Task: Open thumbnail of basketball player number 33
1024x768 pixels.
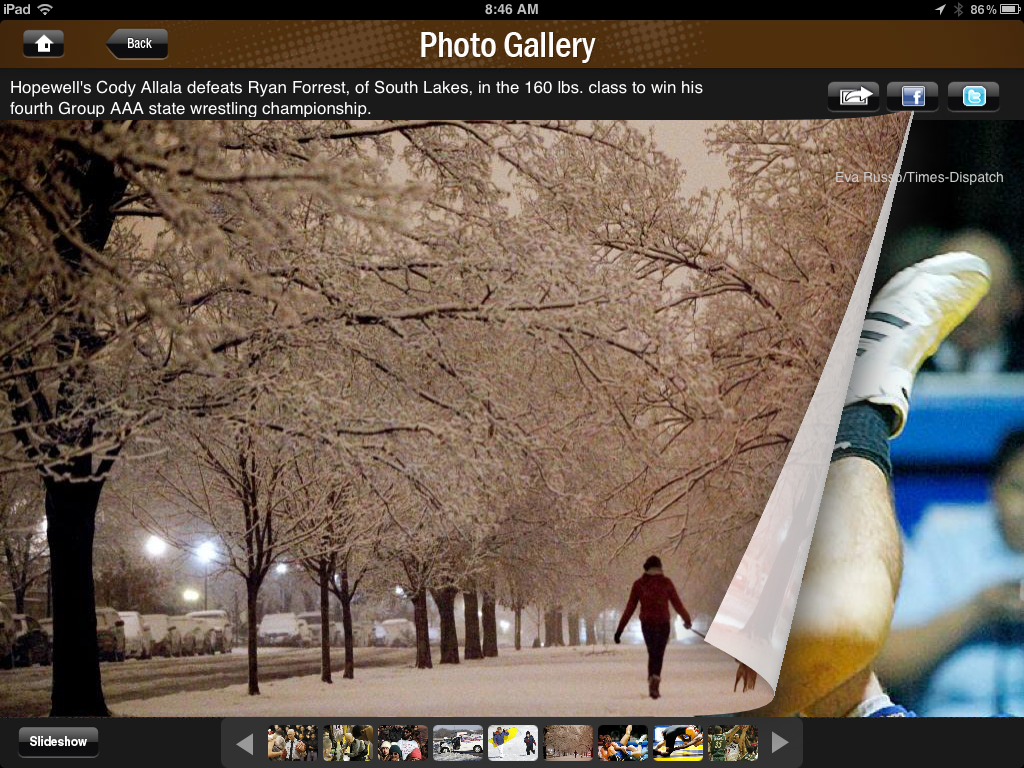Action: tap(733, 743)
